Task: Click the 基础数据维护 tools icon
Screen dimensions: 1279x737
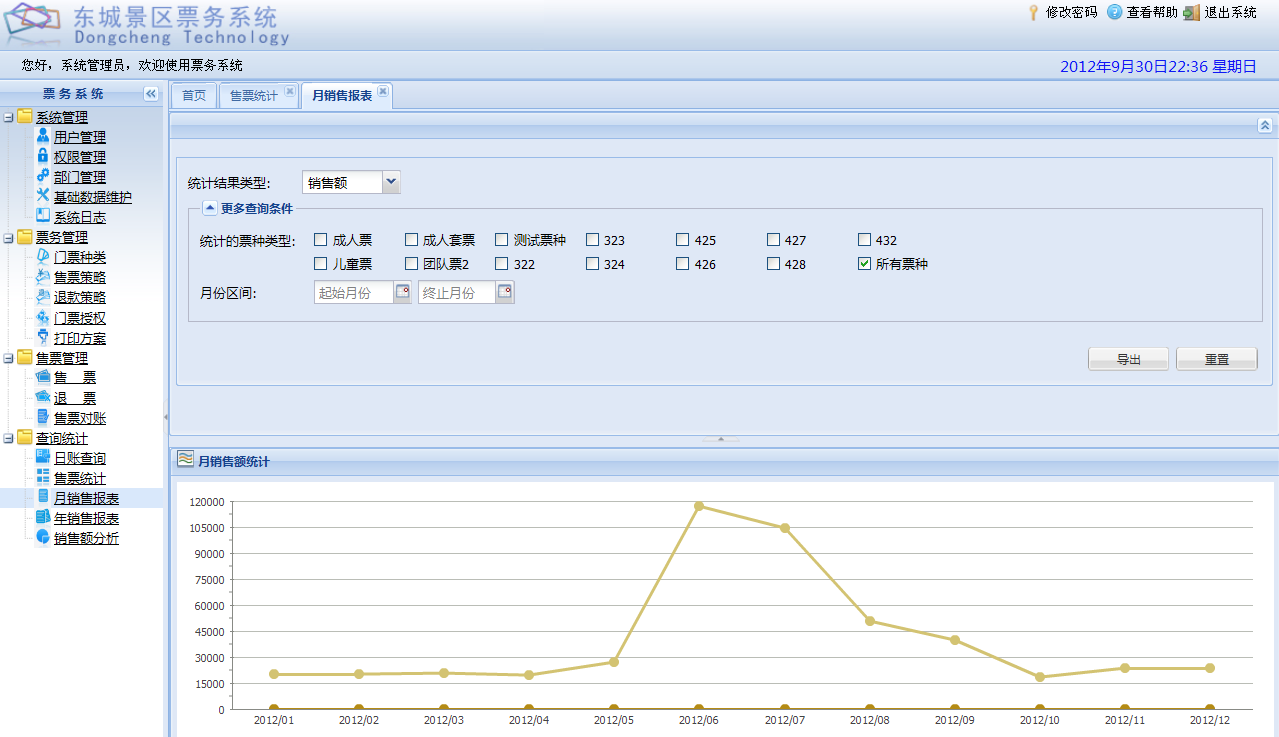Action: (43, 196)
